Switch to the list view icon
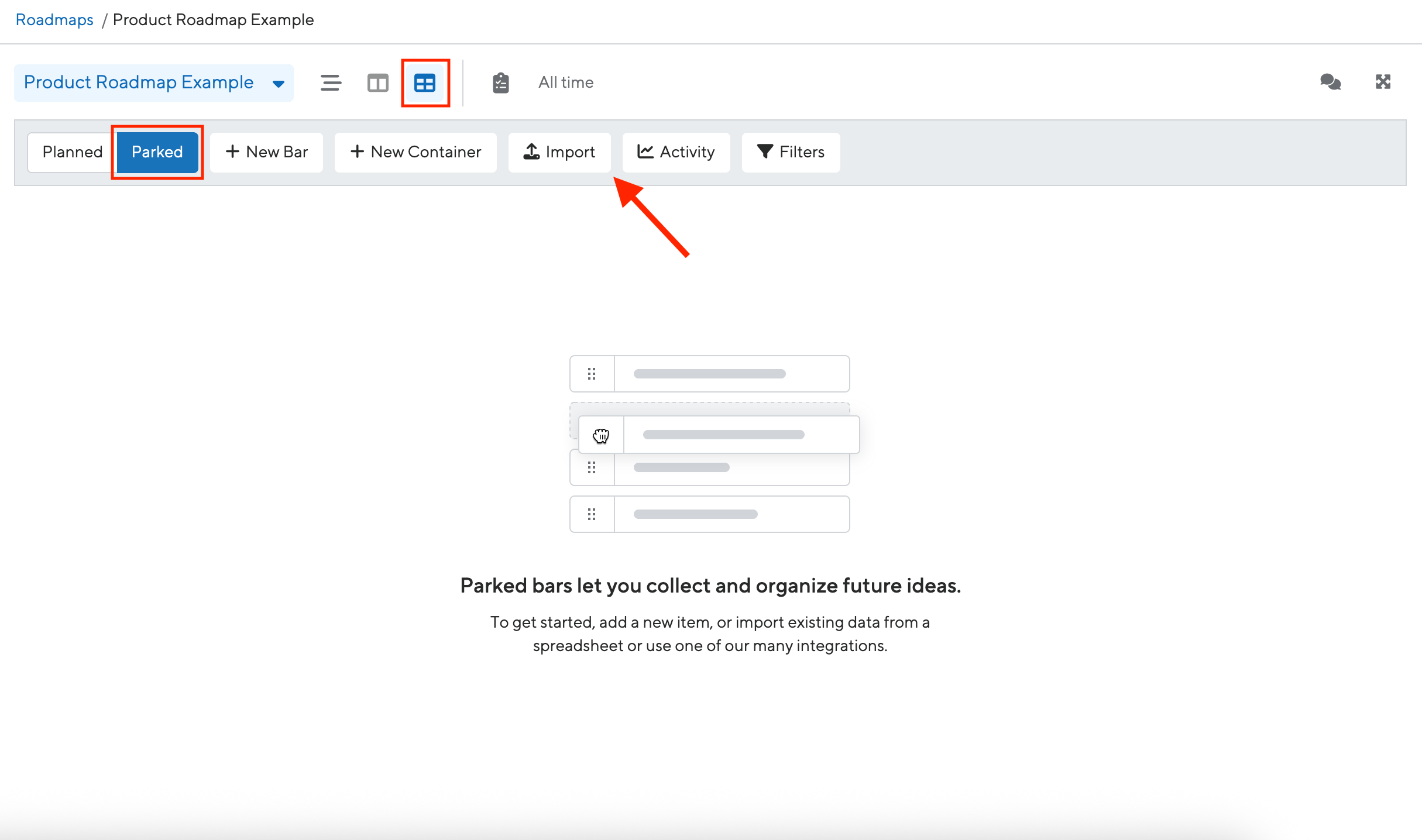Image resolution: width=1422 pixels, height=840 pixels. (x=331, y=82)
